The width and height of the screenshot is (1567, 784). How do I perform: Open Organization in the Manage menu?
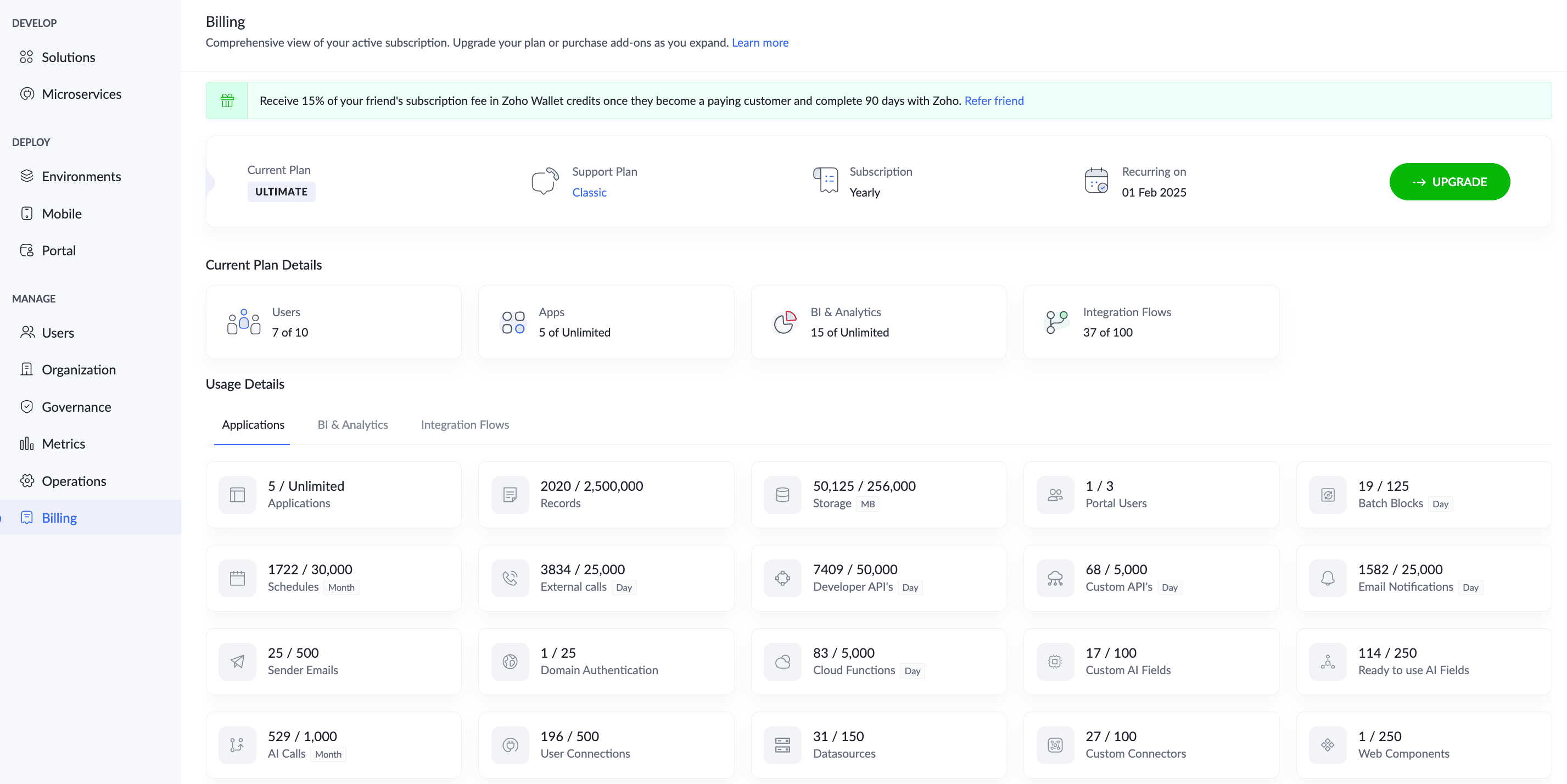79,370
